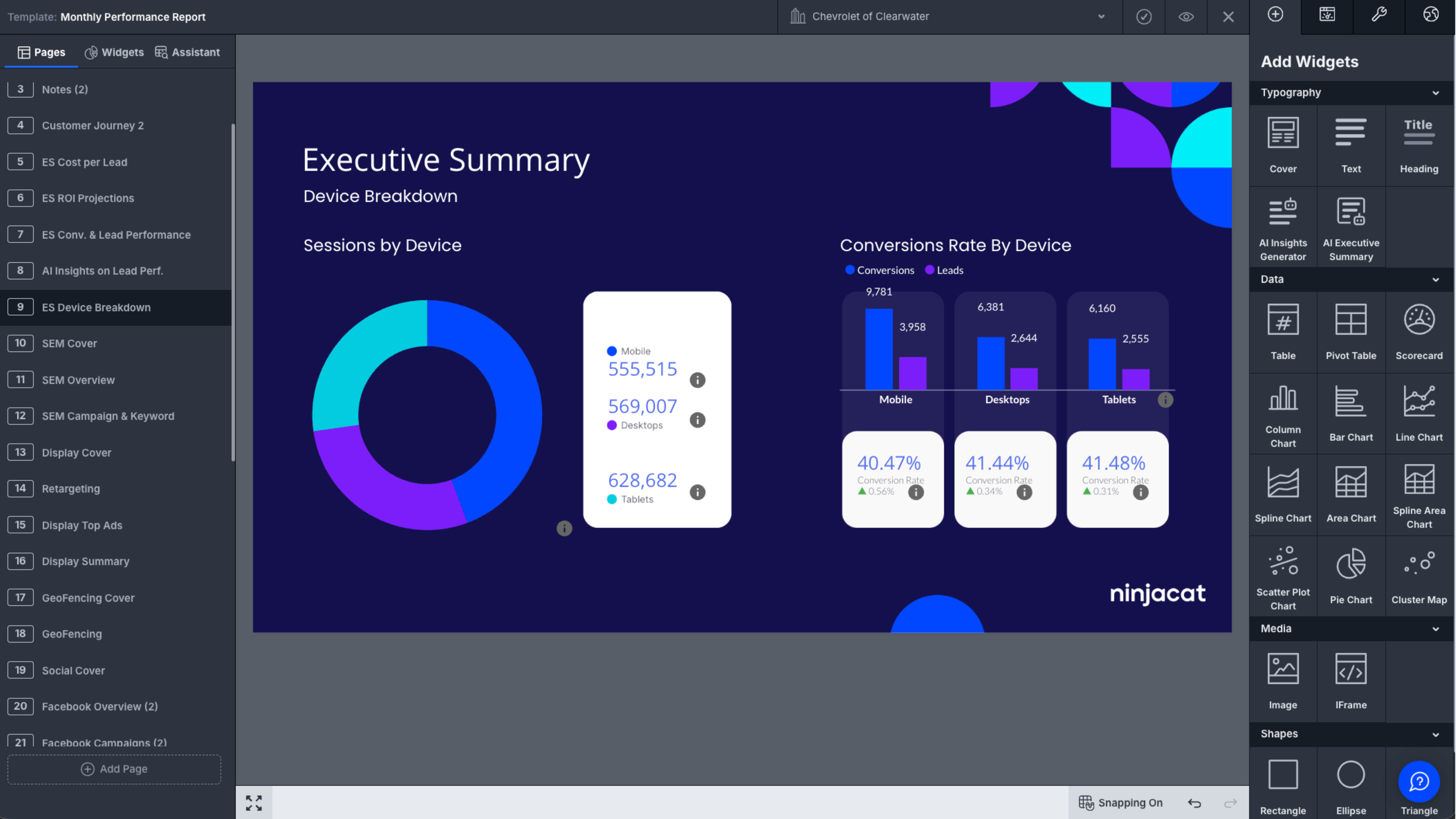
Task: Click the undo arrow icon
Action: point(1194,803)
